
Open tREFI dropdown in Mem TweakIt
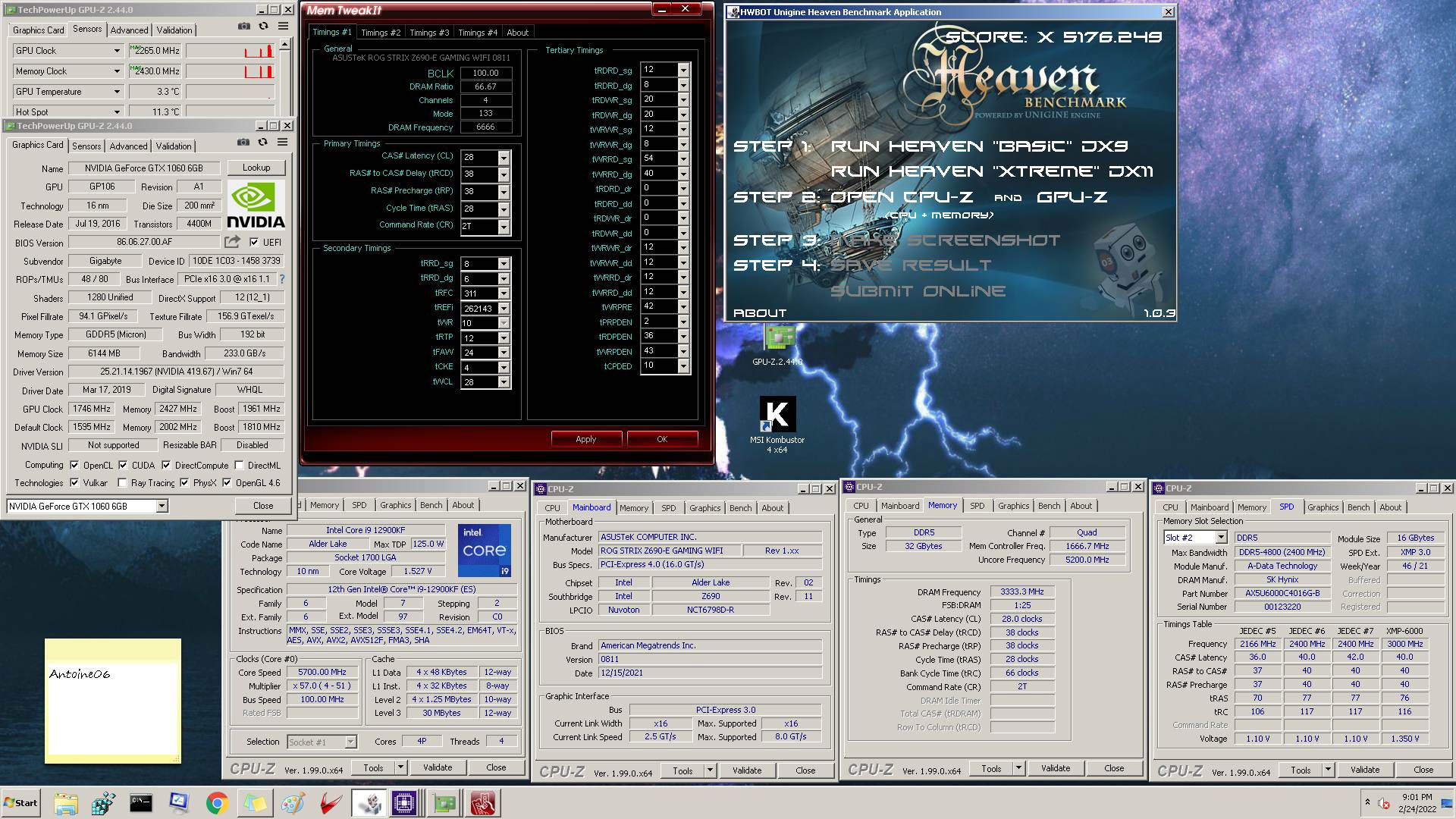504,309
